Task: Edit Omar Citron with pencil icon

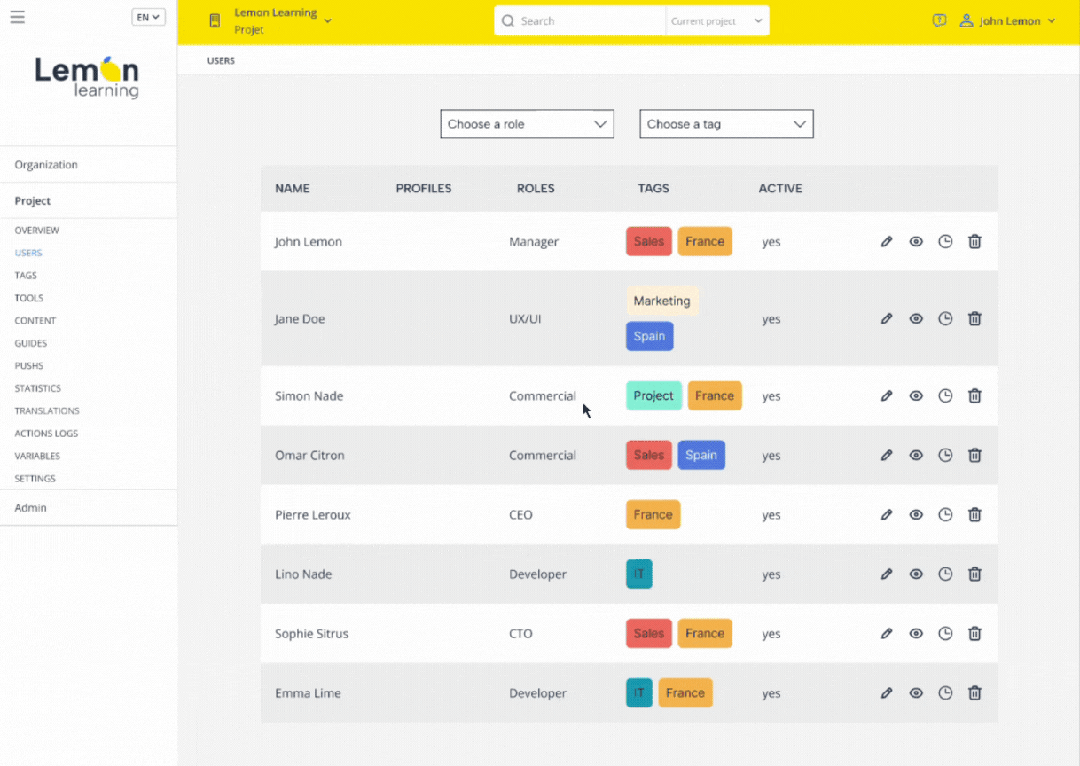Action: 886,455
